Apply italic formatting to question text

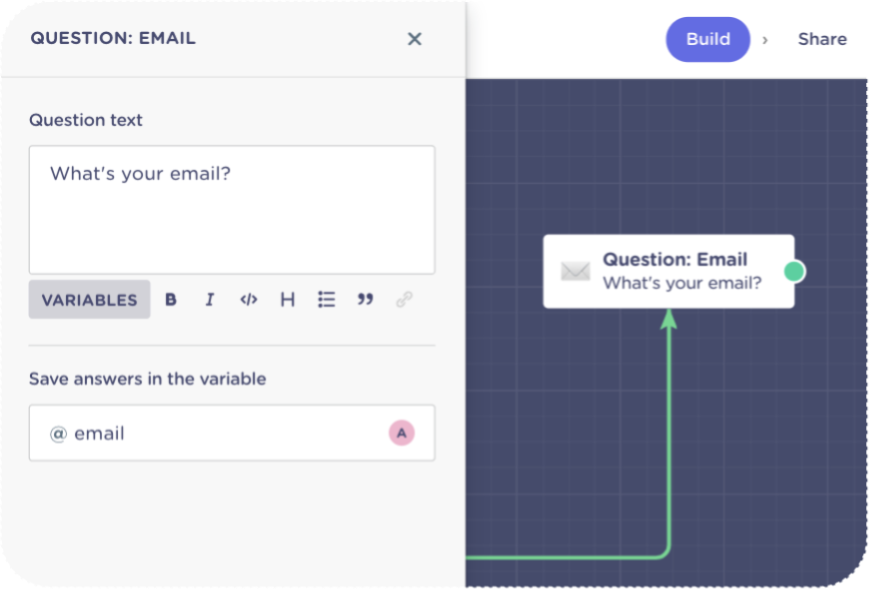(x=209, y=300)
